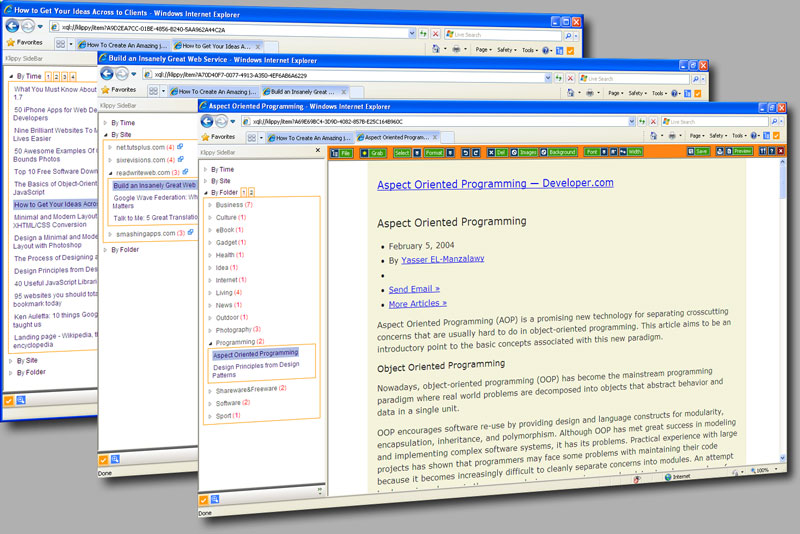Select 'Design Principles from Design Patterns' item
This screenshot has width=800, height=534.
coord(256,370)
